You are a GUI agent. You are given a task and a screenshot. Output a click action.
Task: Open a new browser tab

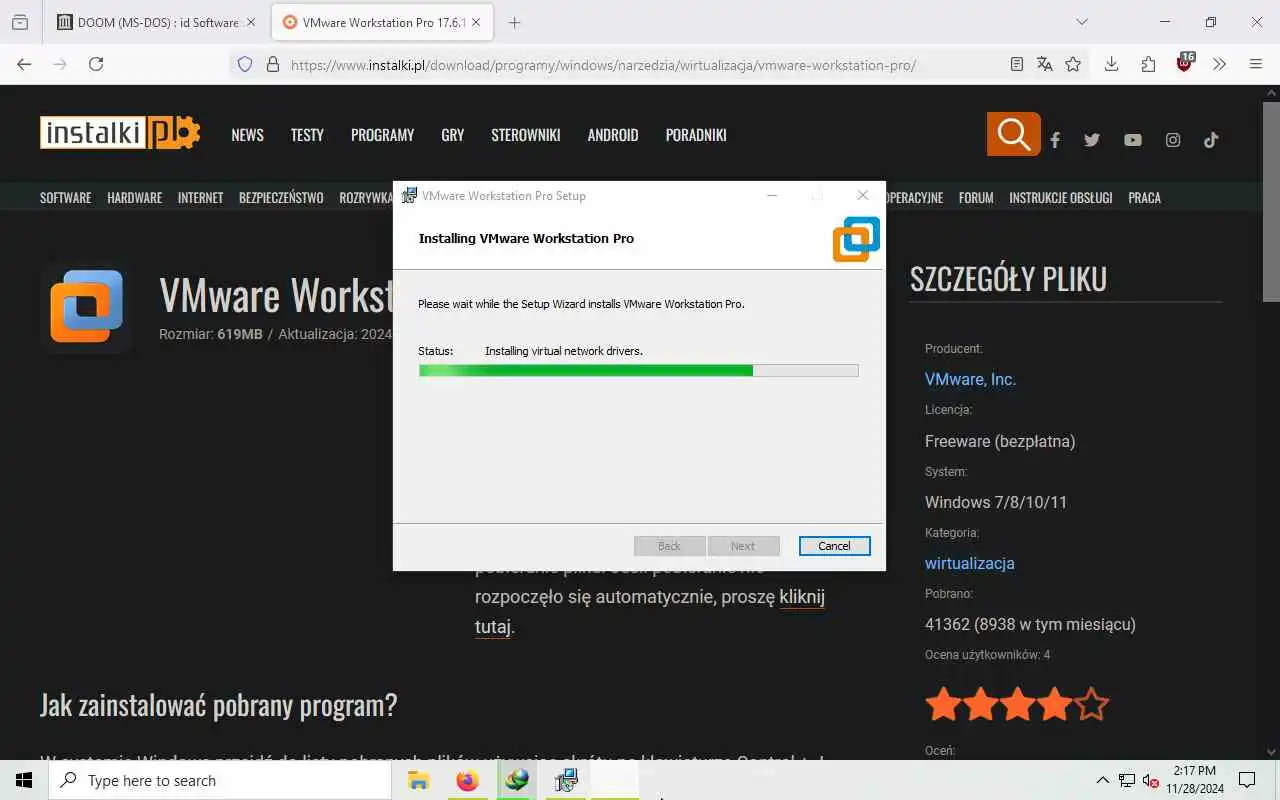pos(514,22)
